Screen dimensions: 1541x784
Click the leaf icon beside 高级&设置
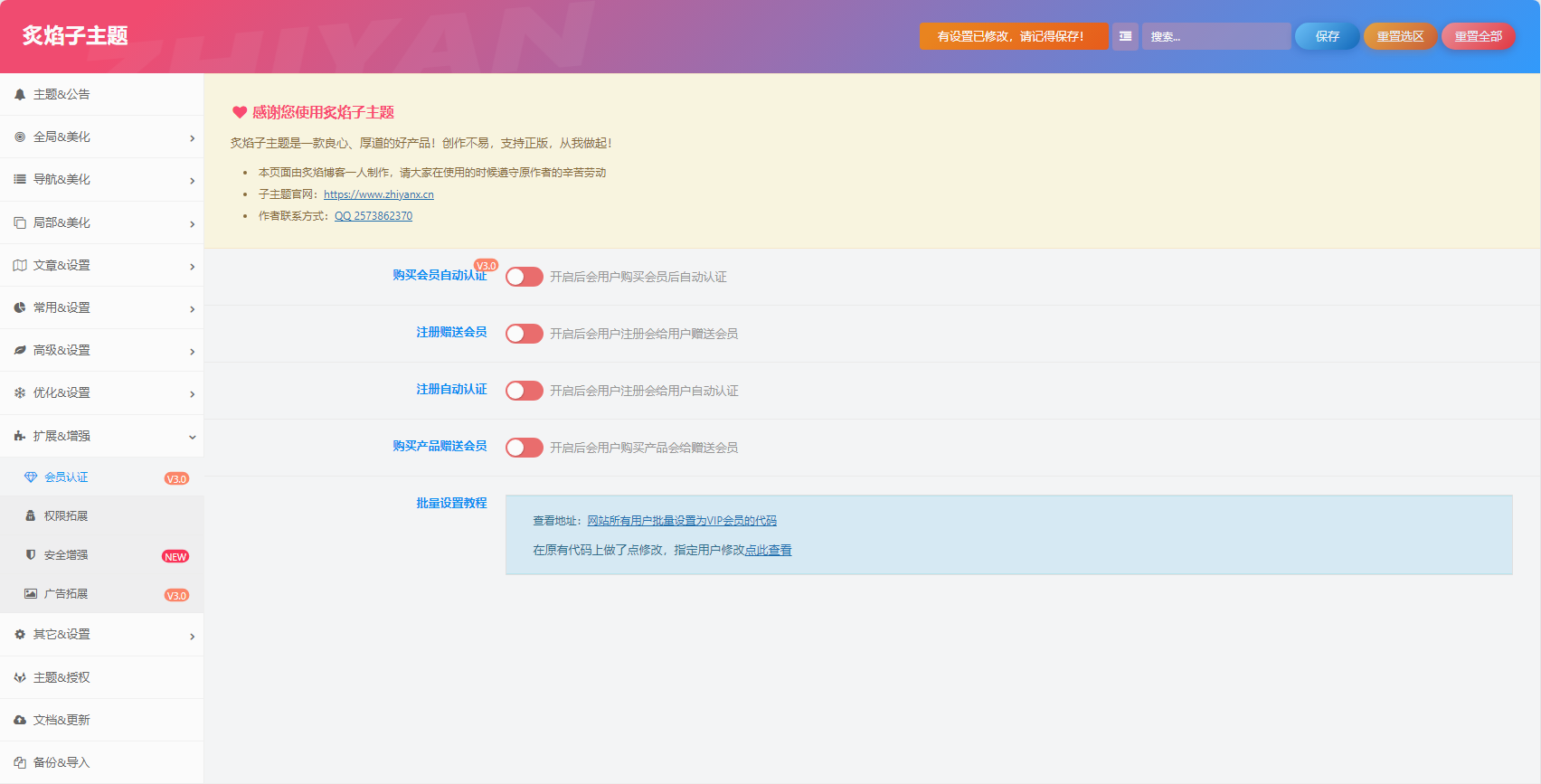point(20,350)
